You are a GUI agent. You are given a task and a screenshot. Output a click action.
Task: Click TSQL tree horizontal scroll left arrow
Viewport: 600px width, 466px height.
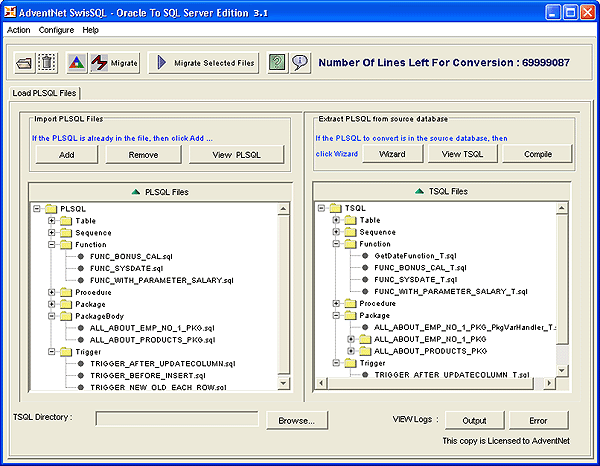click(x=321, y=383)
